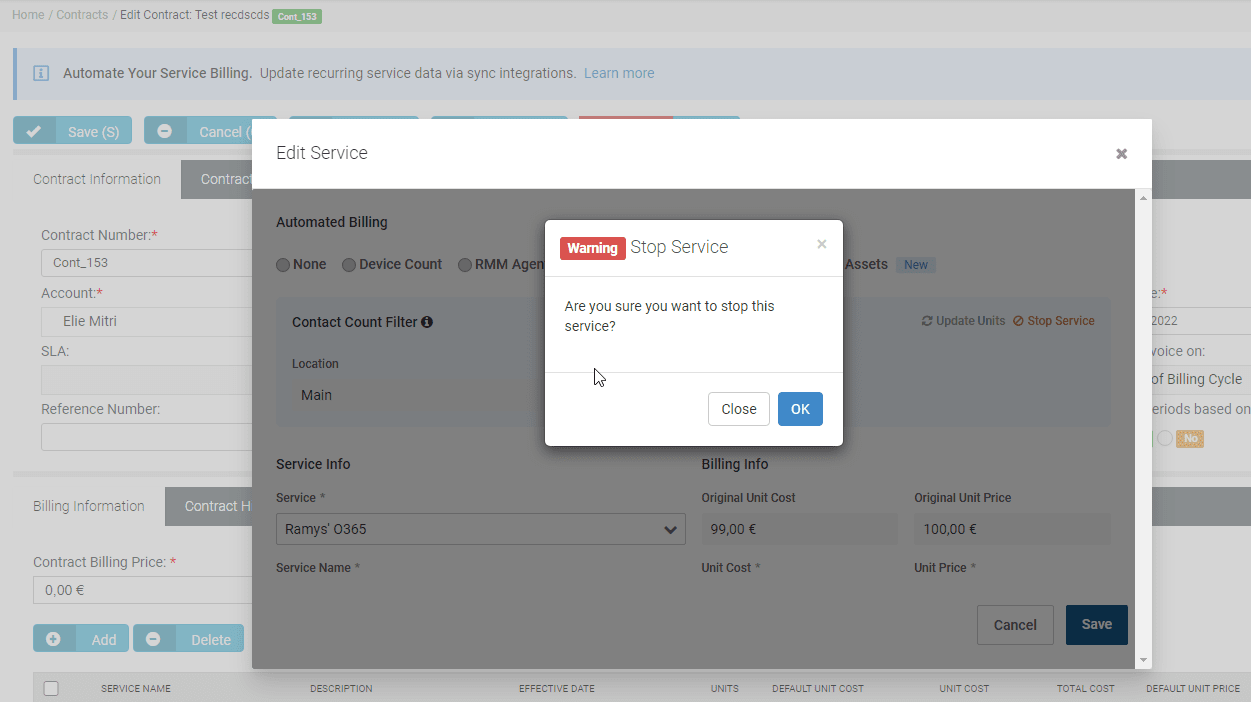This screenshot has height=702, width=1251.
Task: Switch to the Contract Information tab
Action: tap(97, 179)
